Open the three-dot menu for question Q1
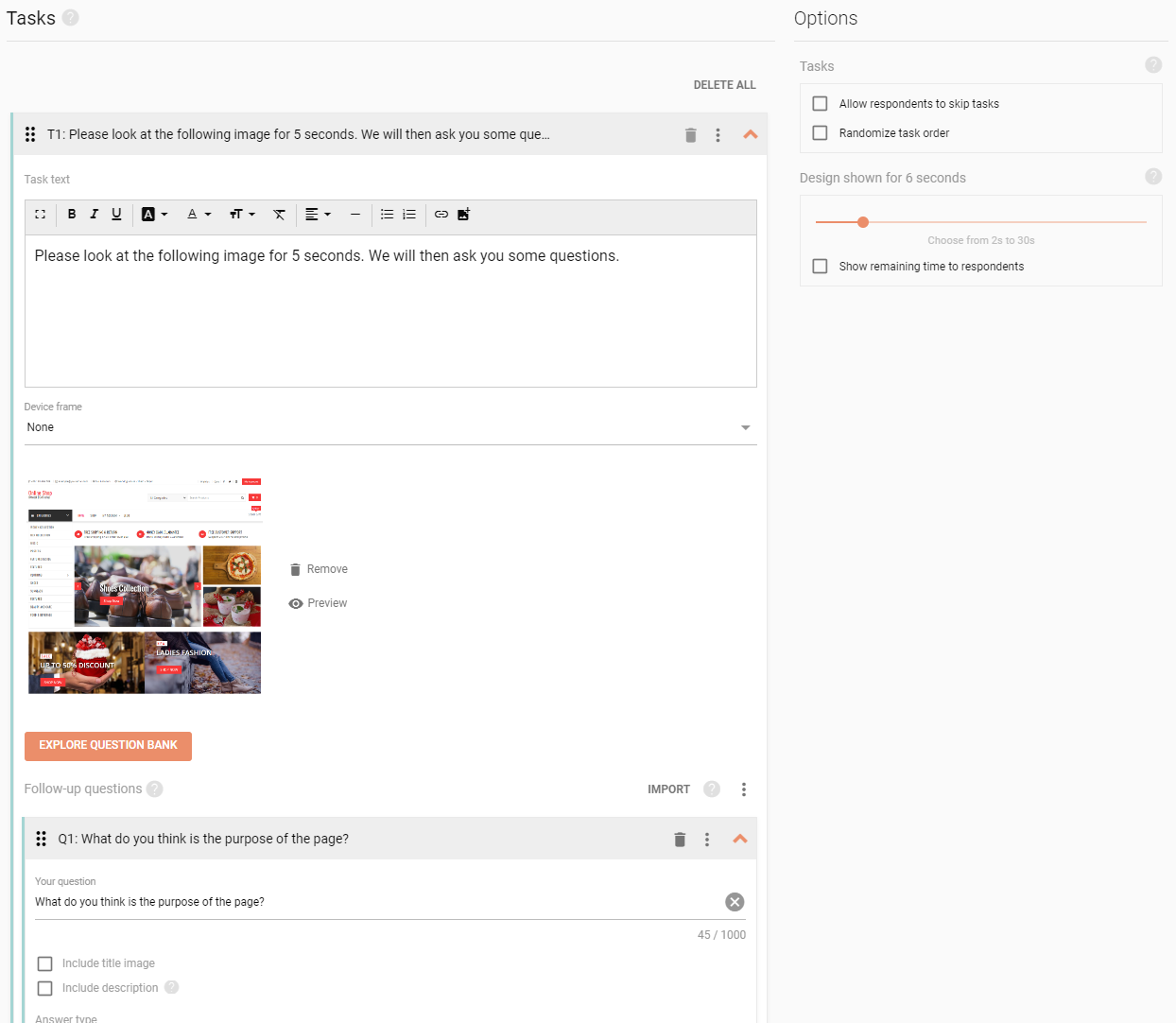 [x=707, y=840]
